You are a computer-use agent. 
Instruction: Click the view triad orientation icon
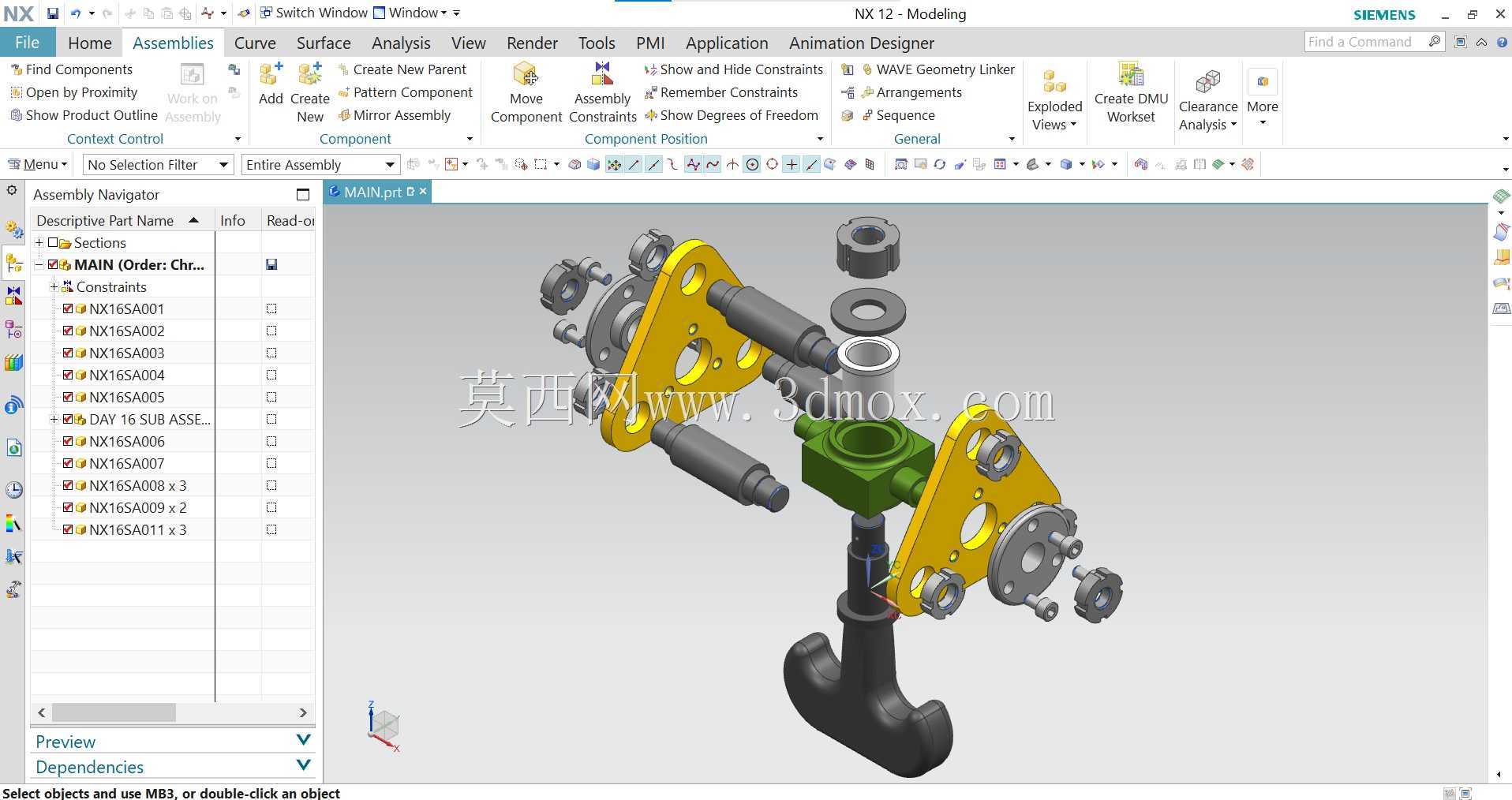(384, 726)
